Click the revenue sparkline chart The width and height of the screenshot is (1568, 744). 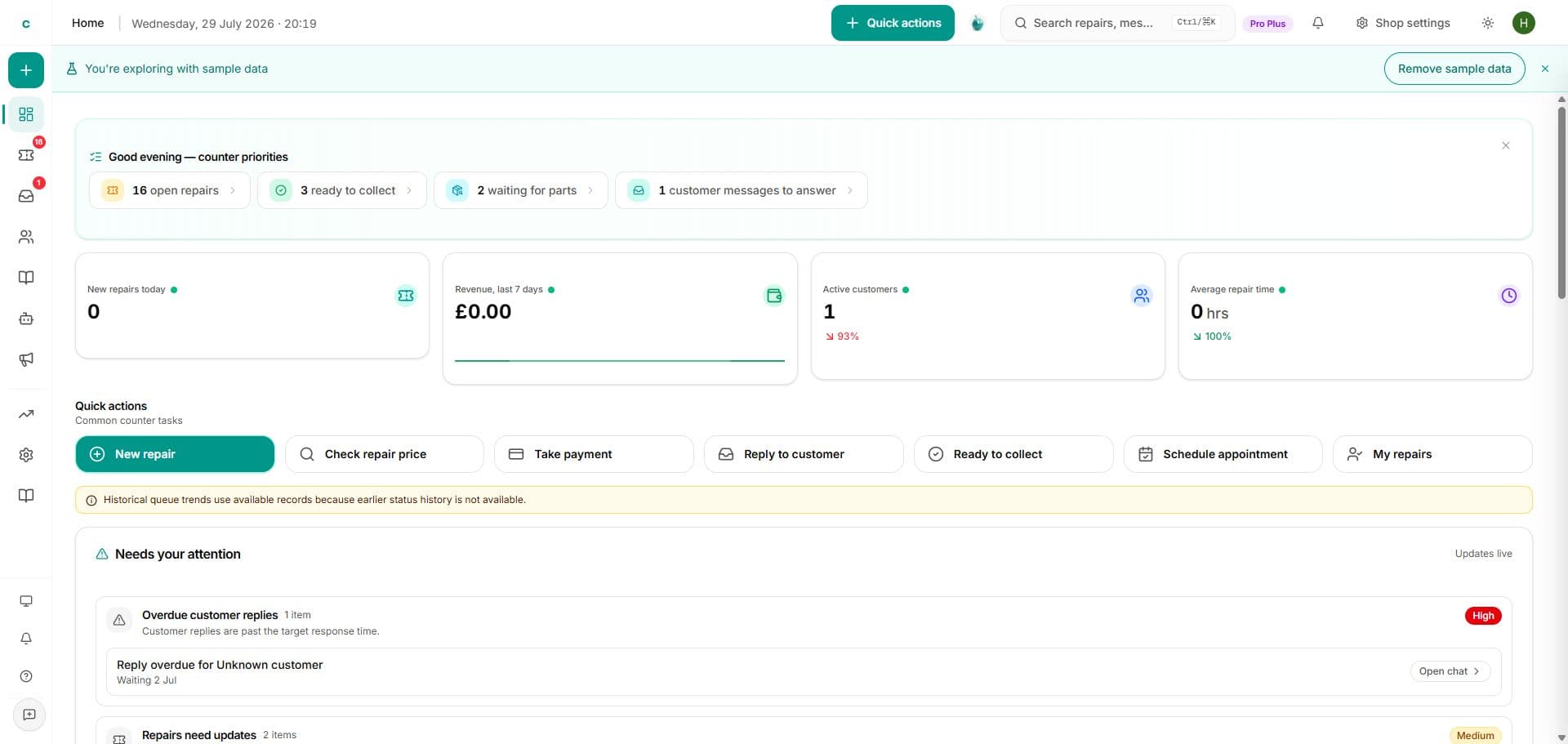(x=620, y=359)
